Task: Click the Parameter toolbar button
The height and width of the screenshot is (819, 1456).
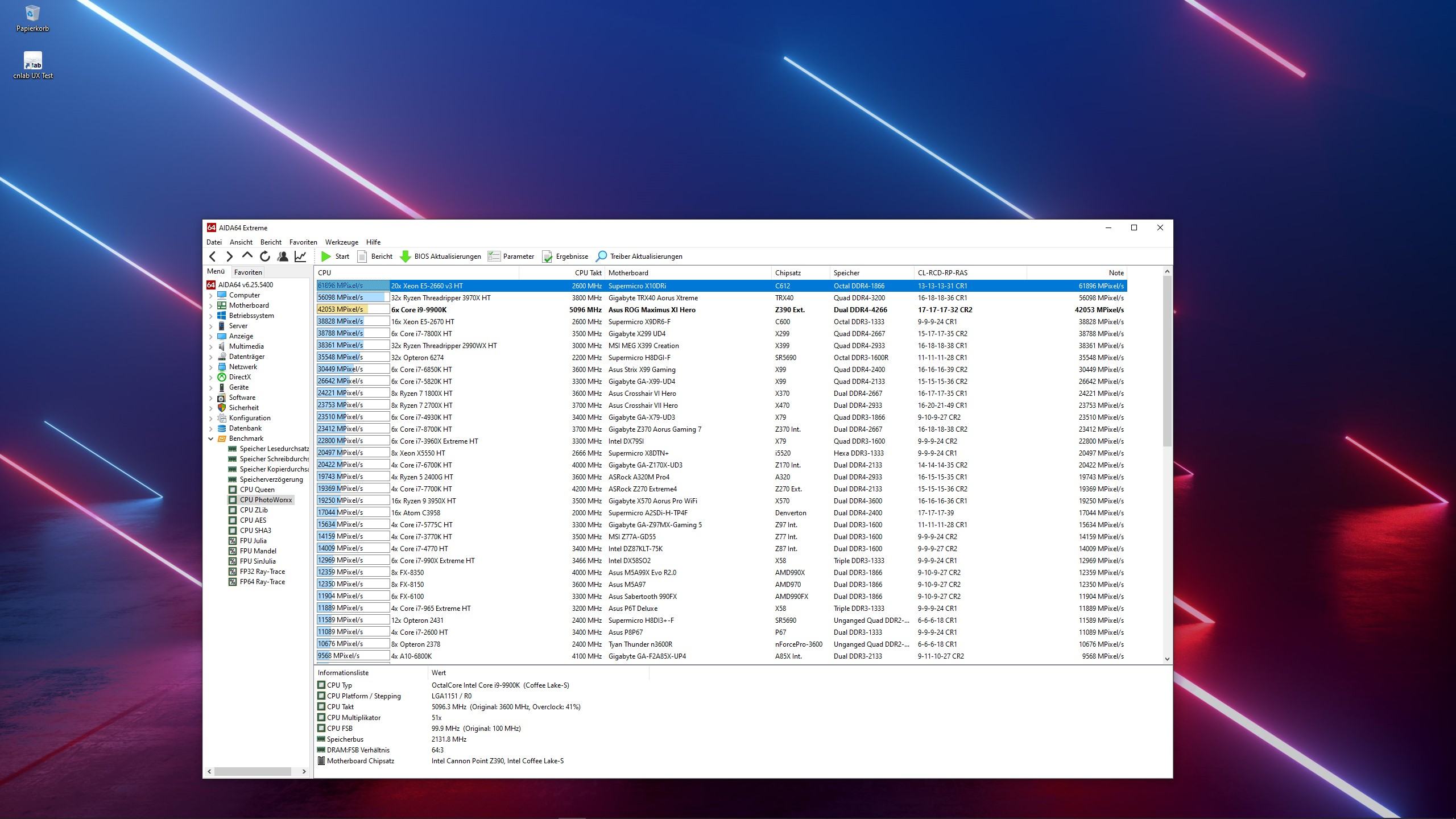Action: pos(511,257)
